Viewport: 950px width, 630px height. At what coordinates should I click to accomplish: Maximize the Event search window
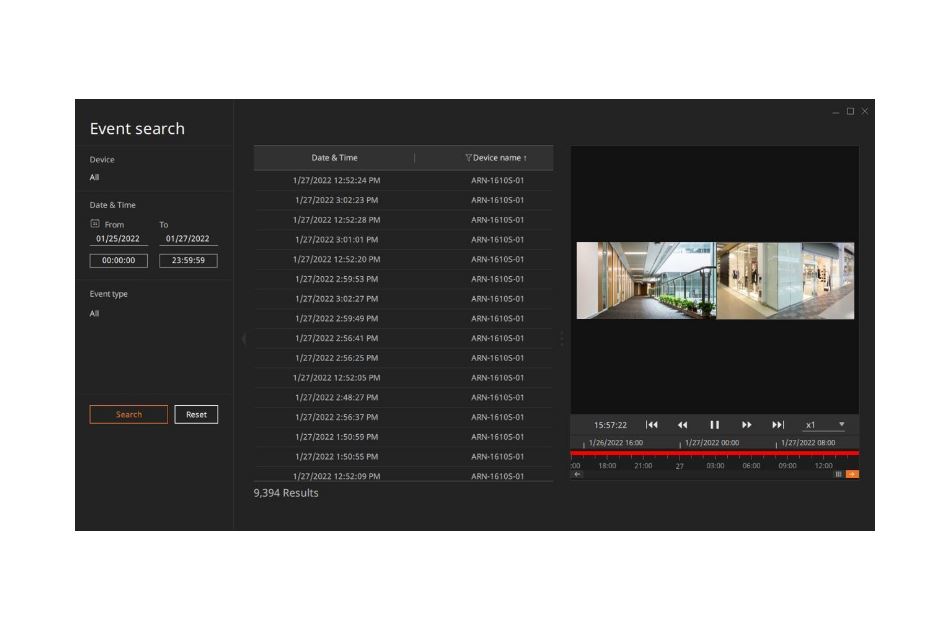coord(850,111)
